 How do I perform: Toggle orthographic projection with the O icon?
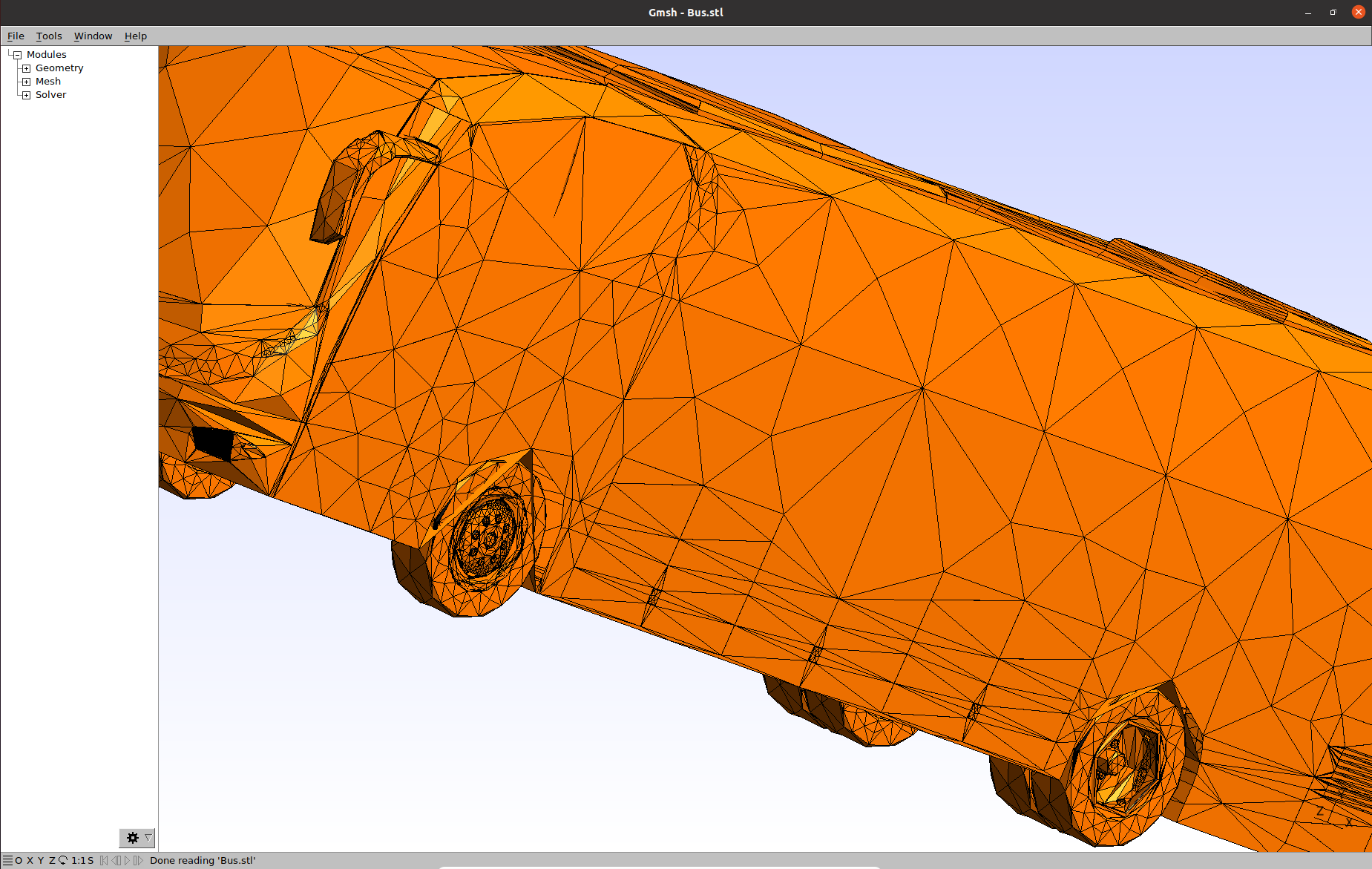pos(19,860)
